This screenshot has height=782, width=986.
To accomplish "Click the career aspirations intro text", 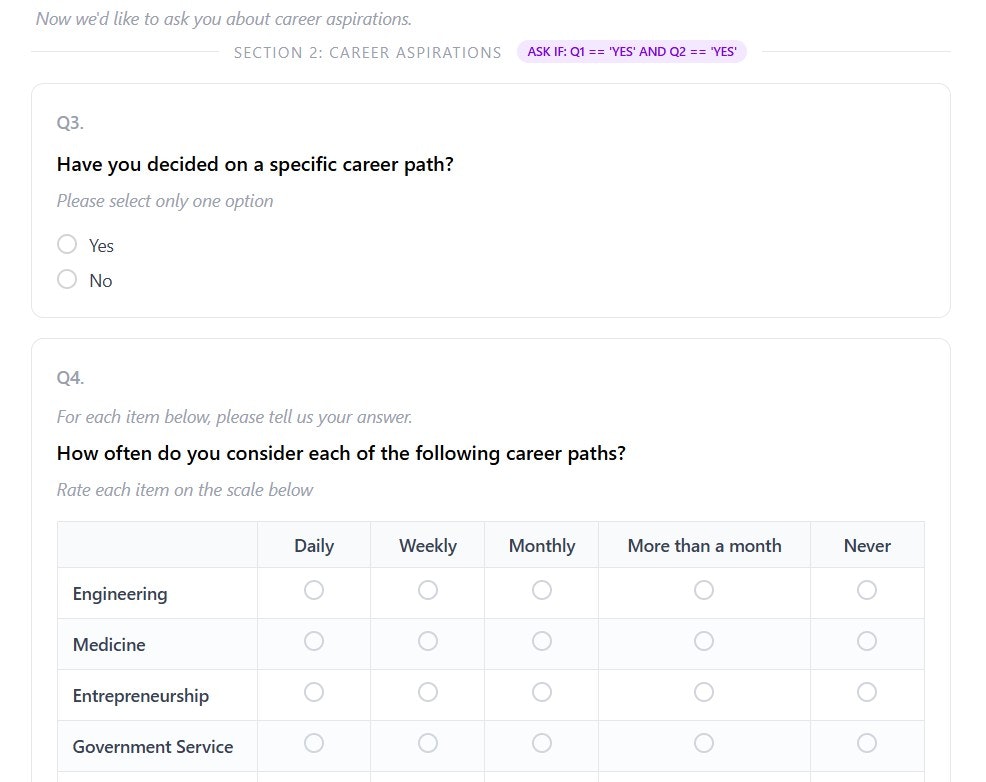I will click(225, 17).
